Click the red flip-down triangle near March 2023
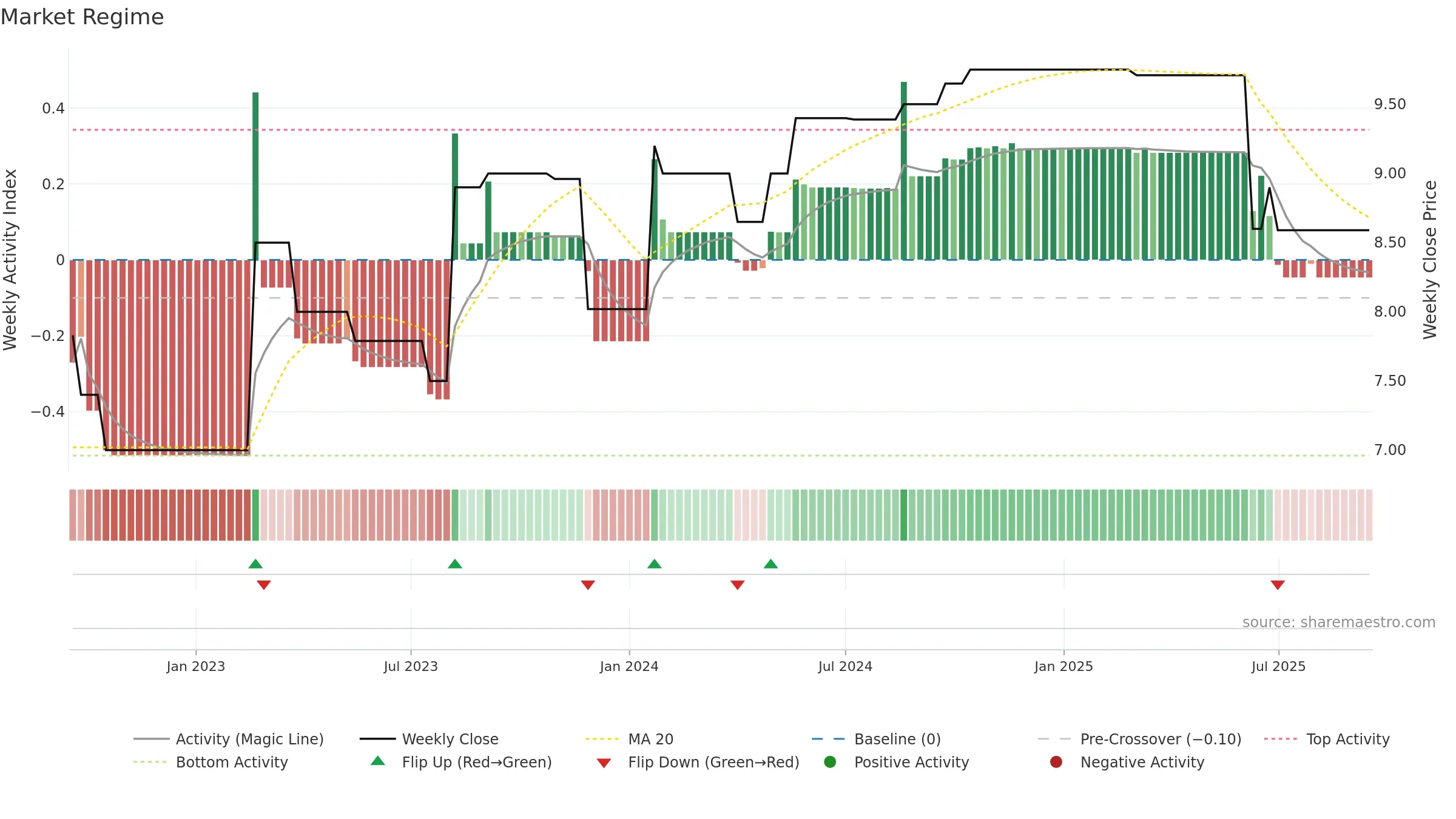The image size is (1456, 819). coord(264,585)
